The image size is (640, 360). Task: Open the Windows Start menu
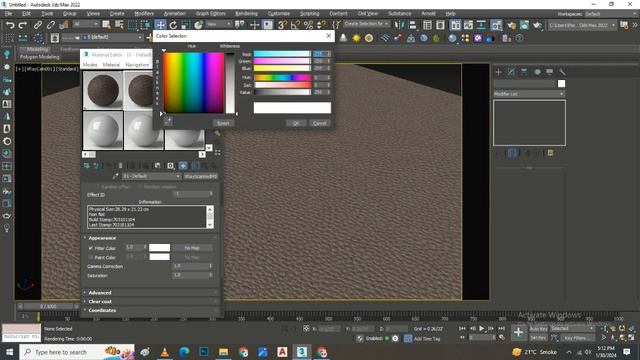tap(9, 352)
